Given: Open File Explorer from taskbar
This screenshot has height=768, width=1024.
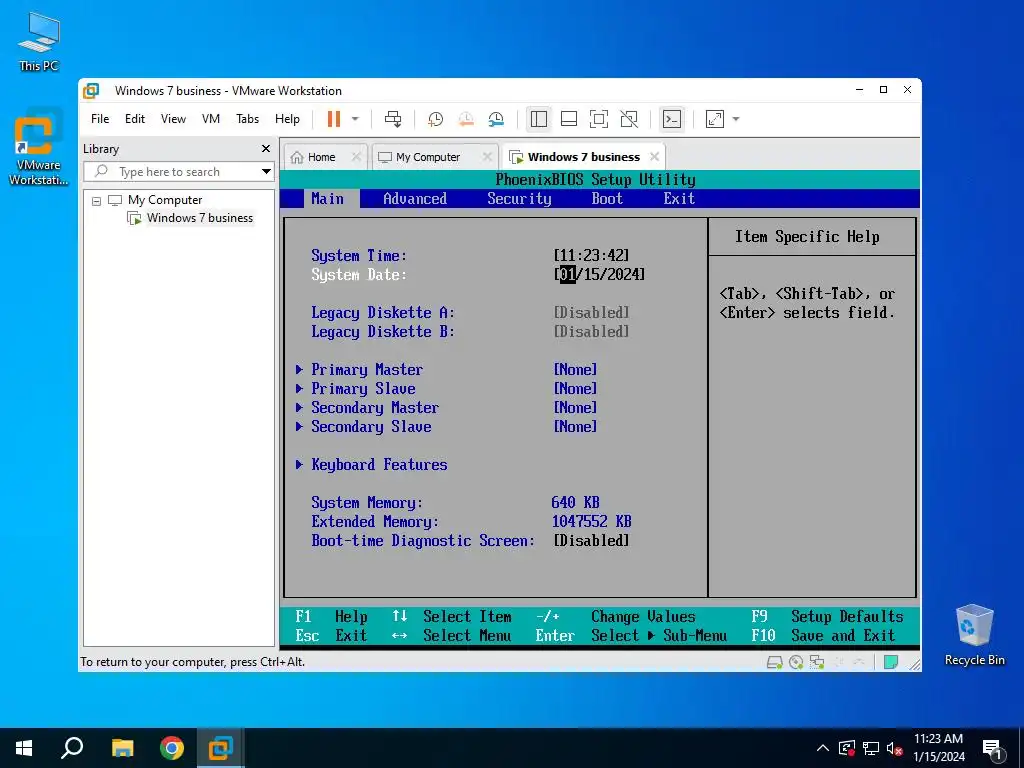Looking at the screenshot, I should click(x=122, y=748).
